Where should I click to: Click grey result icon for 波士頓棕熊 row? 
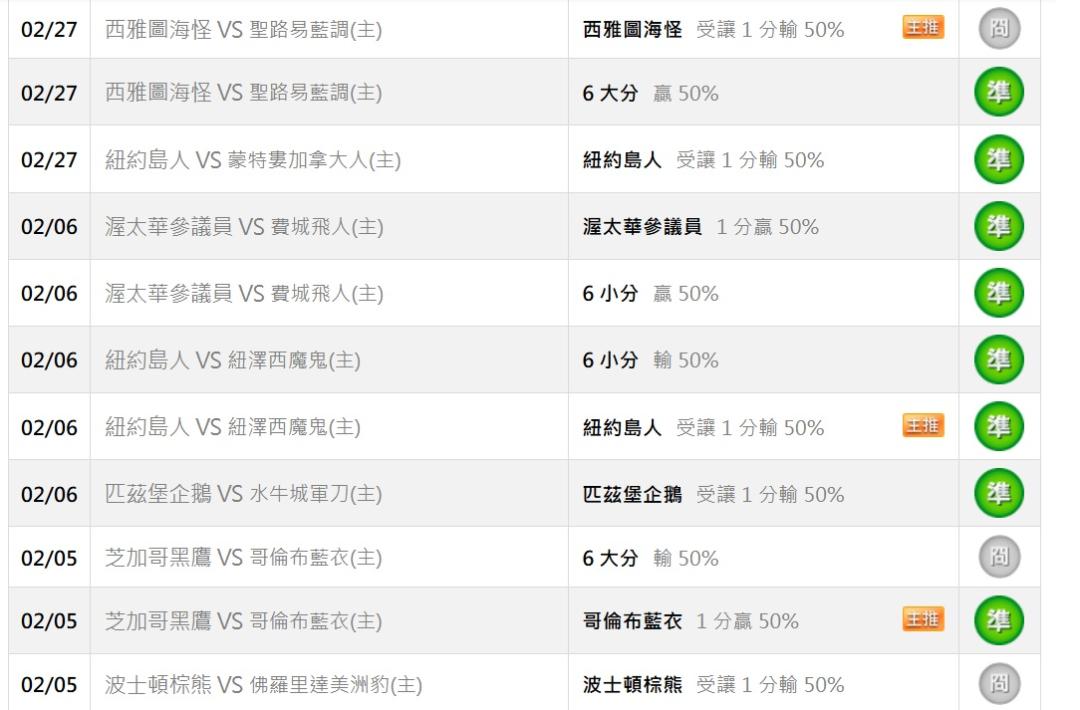998,685
